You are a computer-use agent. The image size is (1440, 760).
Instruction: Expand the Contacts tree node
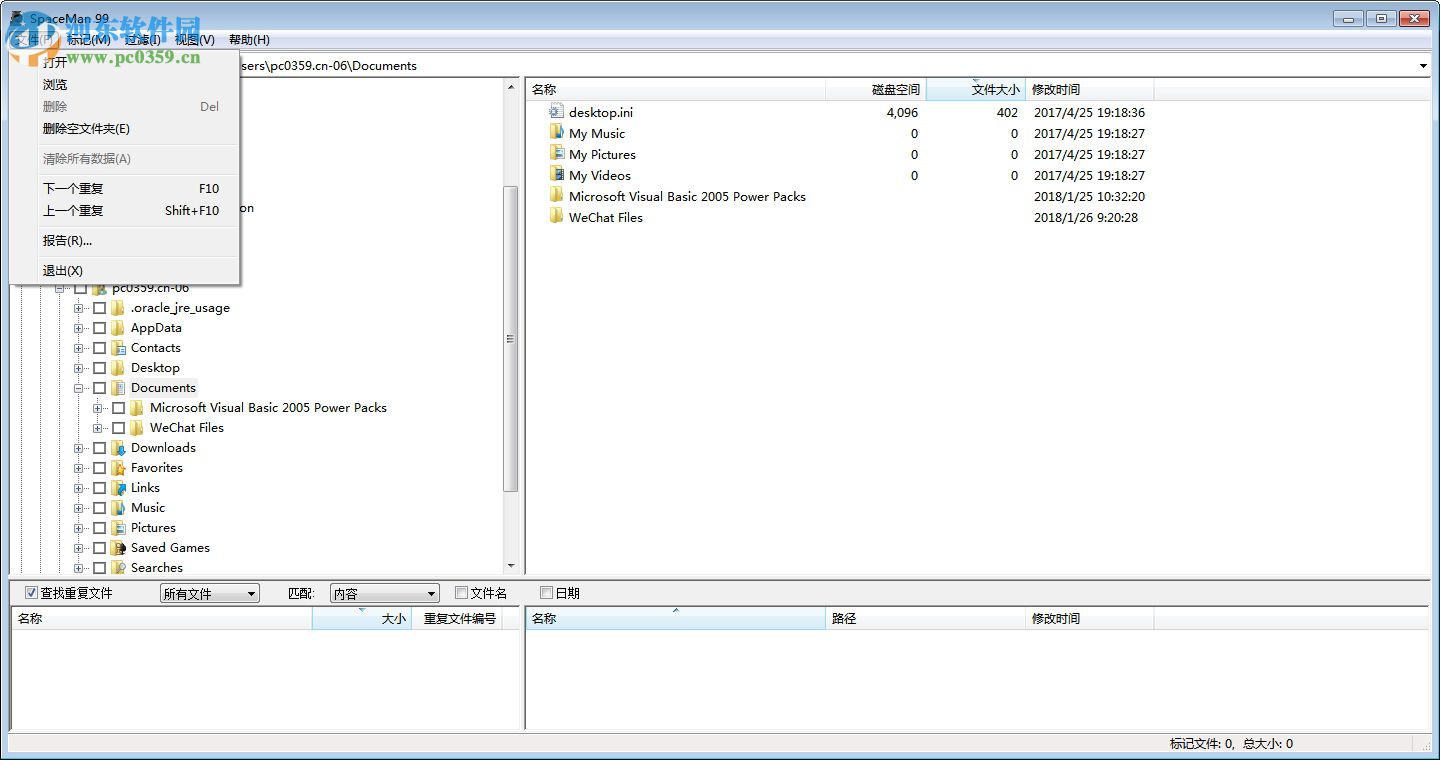tap(79, 348)
